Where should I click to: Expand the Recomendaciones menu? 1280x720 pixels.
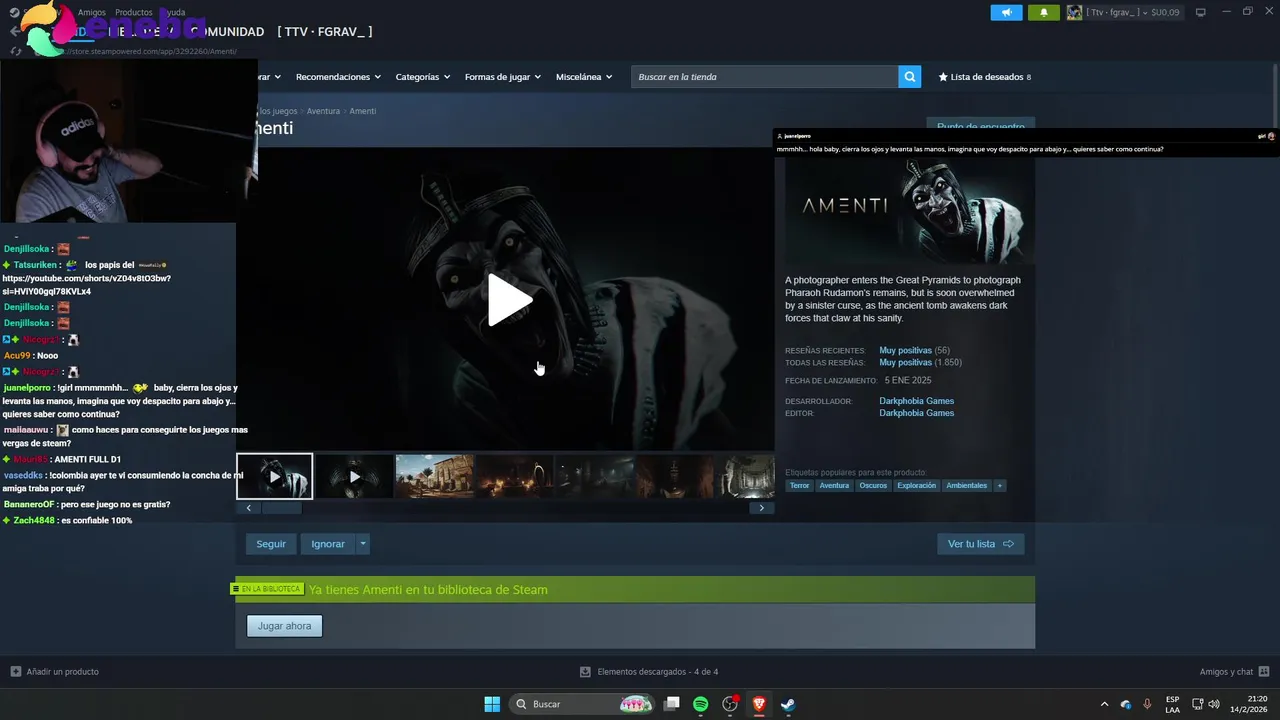pyautogui.click(x=338, y=77)
